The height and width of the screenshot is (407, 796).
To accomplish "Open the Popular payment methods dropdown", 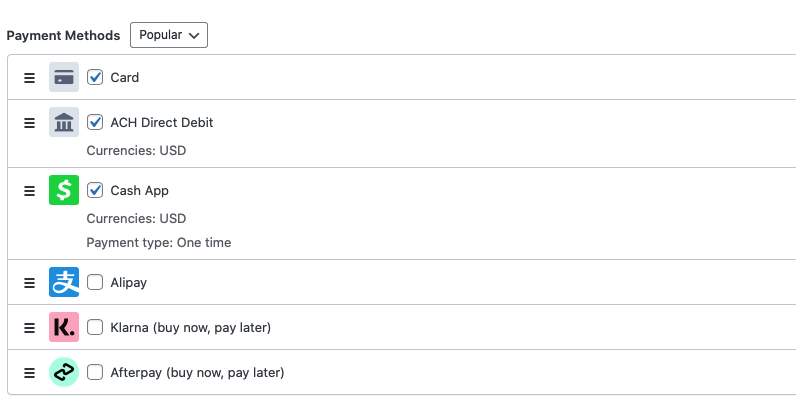I will pos(168,35).
